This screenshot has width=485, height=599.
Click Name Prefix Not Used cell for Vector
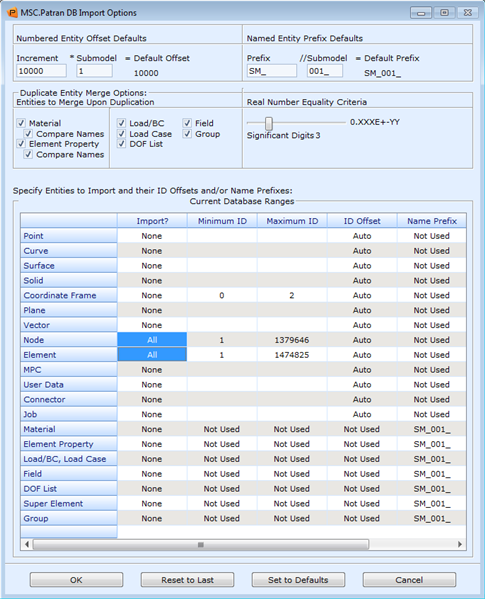432,325
